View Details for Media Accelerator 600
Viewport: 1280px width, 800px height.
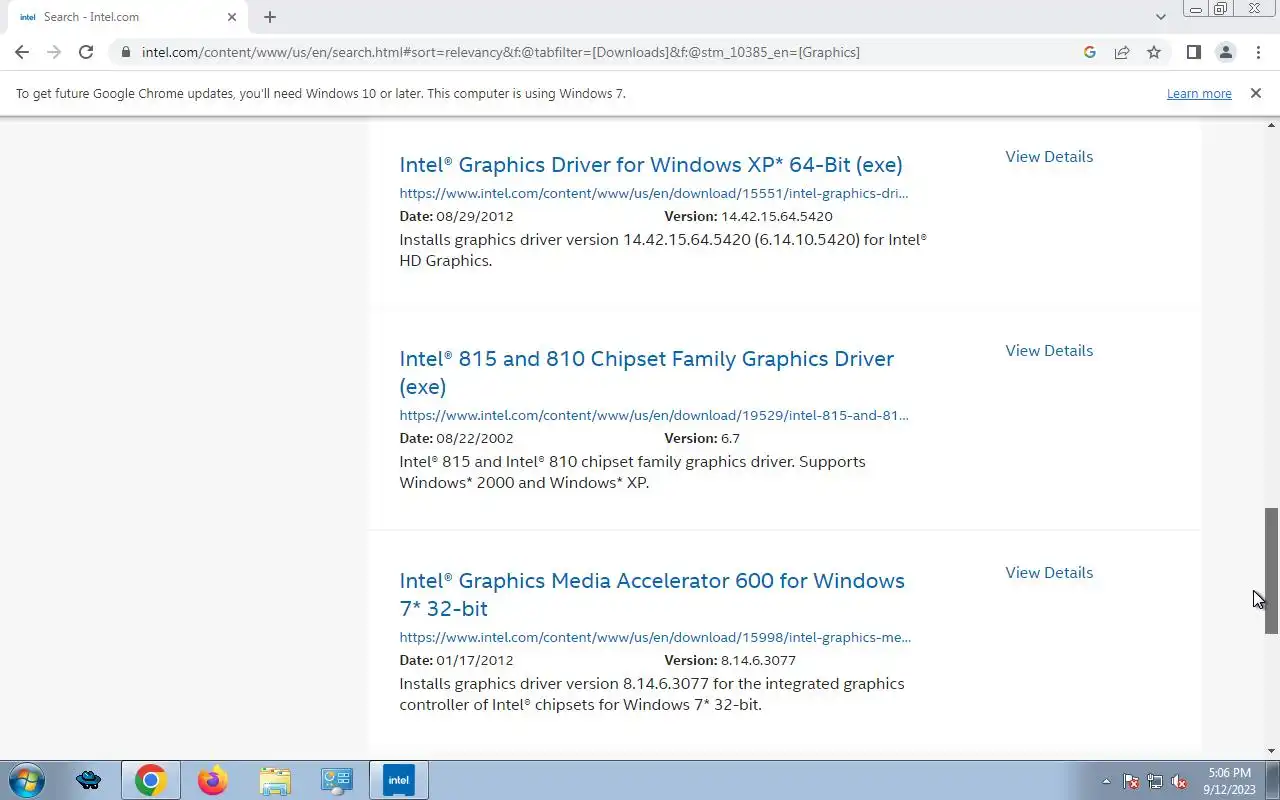(1049, 572)
